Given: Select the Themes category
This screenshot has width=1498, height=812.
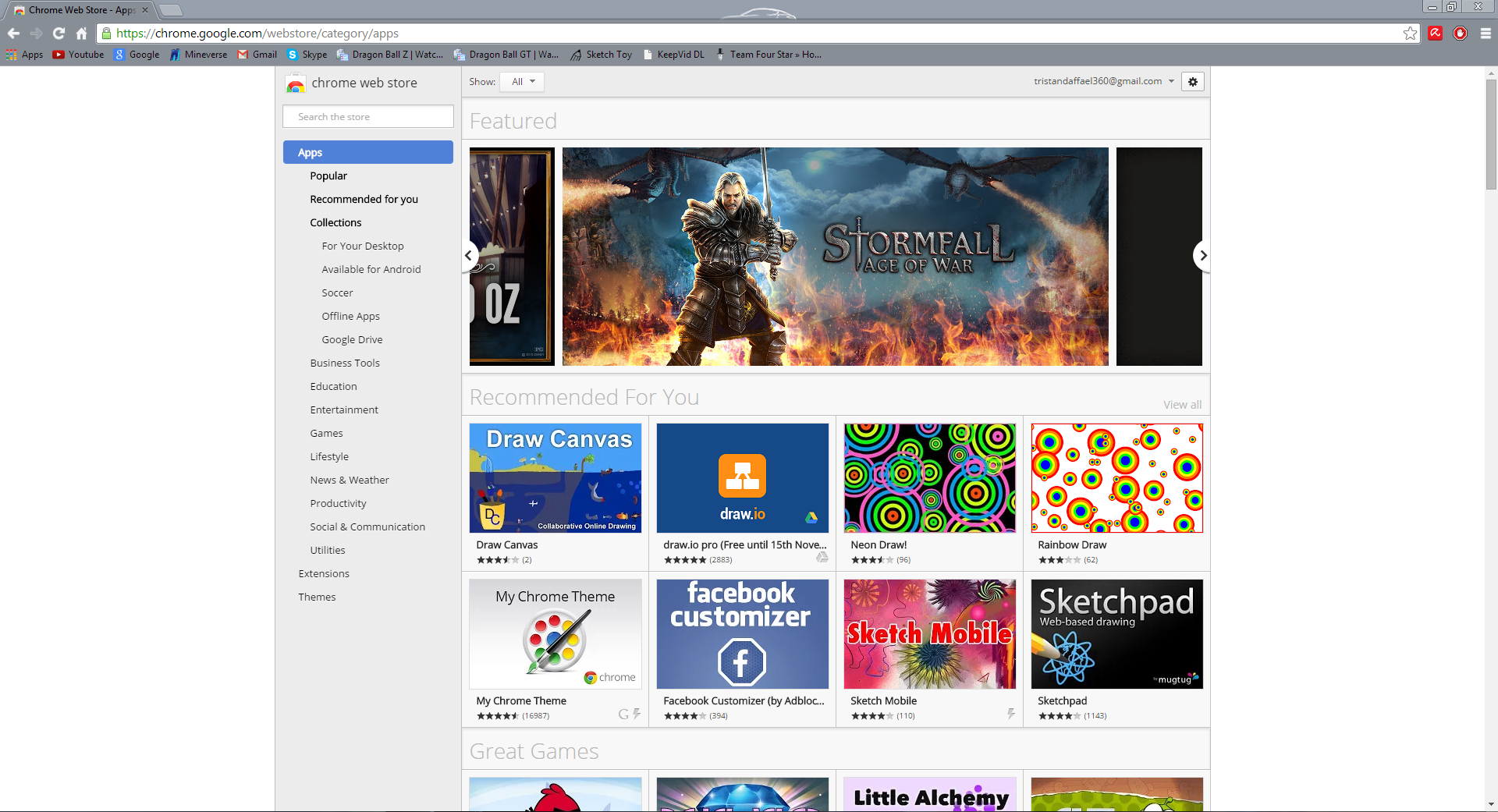Looking at the screenshot, I should click(x=317, y=597).
